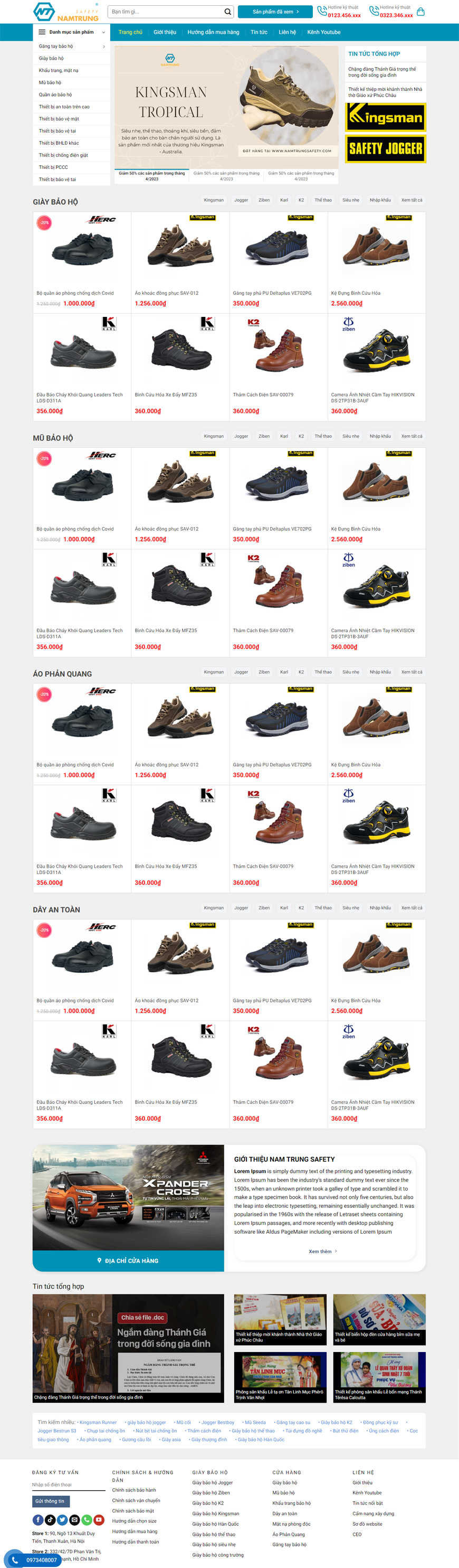Click the Twitter icon in footer

point(62,1520)
